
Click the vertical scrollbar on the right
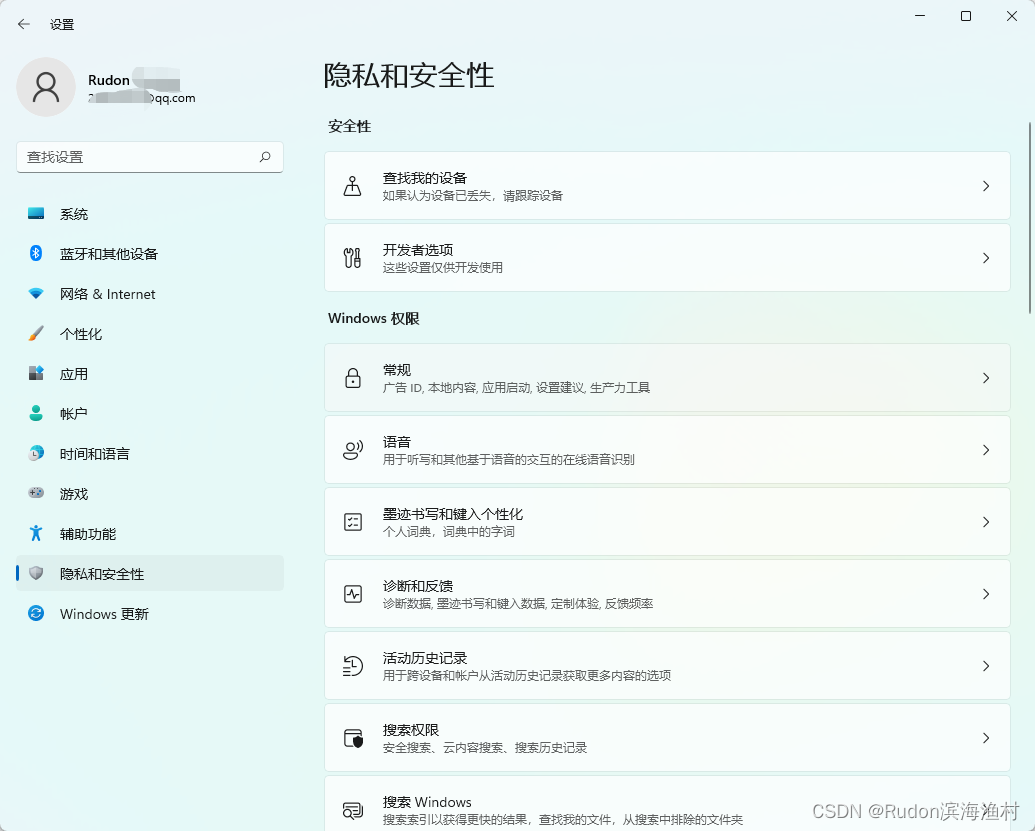click(1030, 218)
